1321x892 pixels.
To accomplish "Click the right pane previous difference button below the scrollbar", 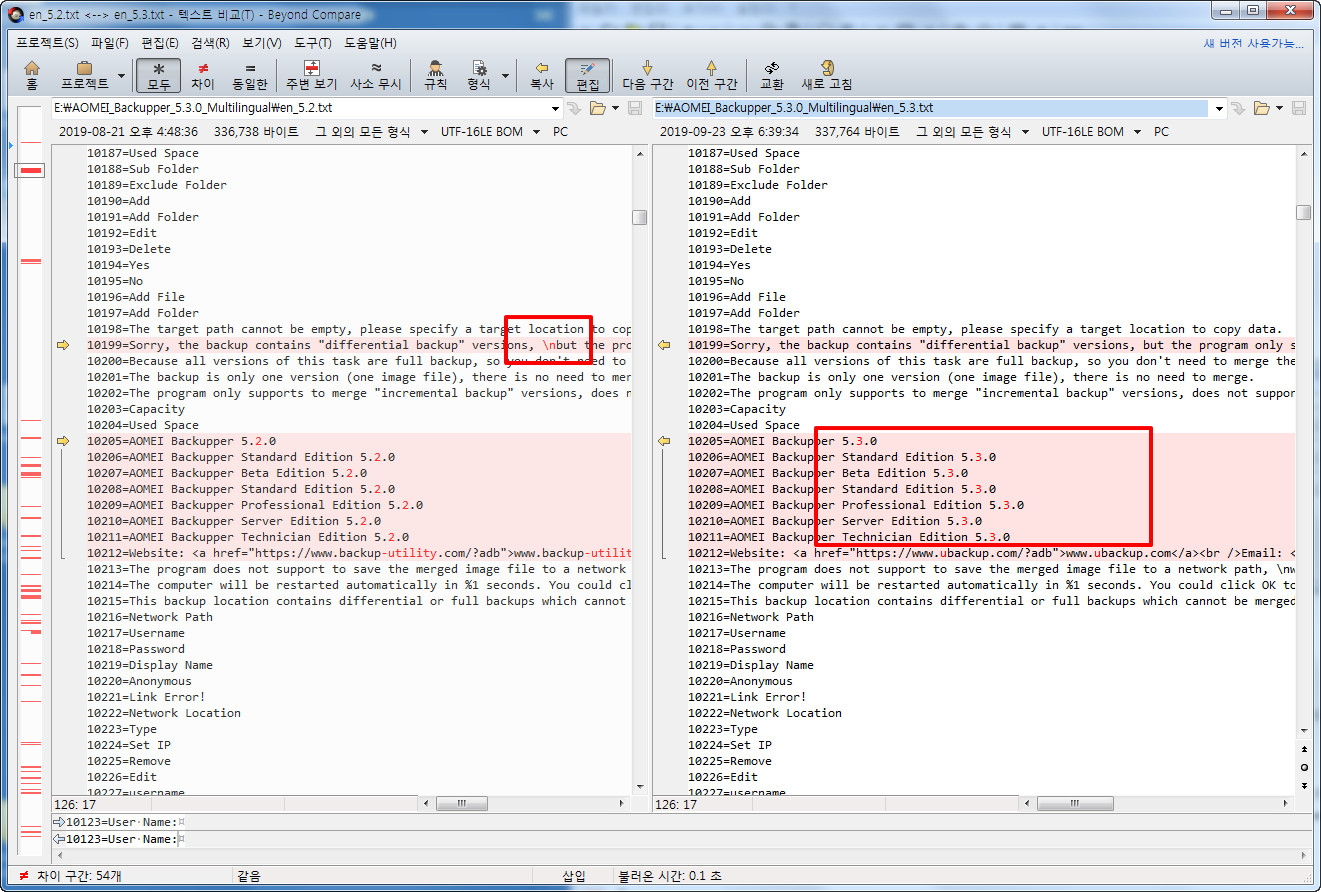I will (1303, 748).
